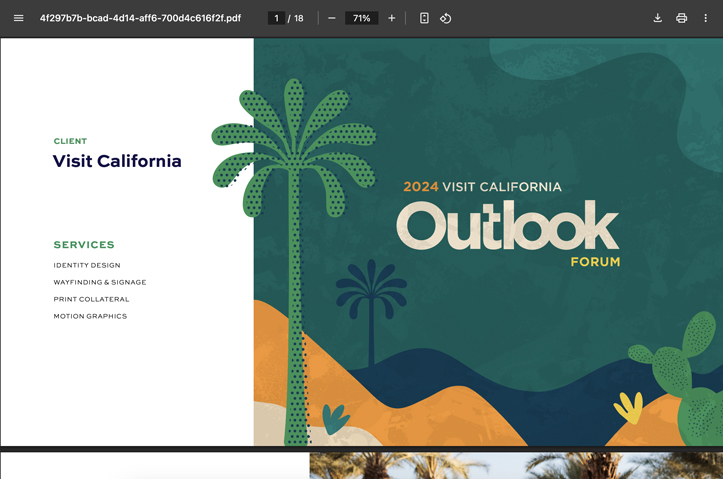723x479 pixels.
Task: Click the large 'Outlook' logo text
Action: [x=507, y=225]
